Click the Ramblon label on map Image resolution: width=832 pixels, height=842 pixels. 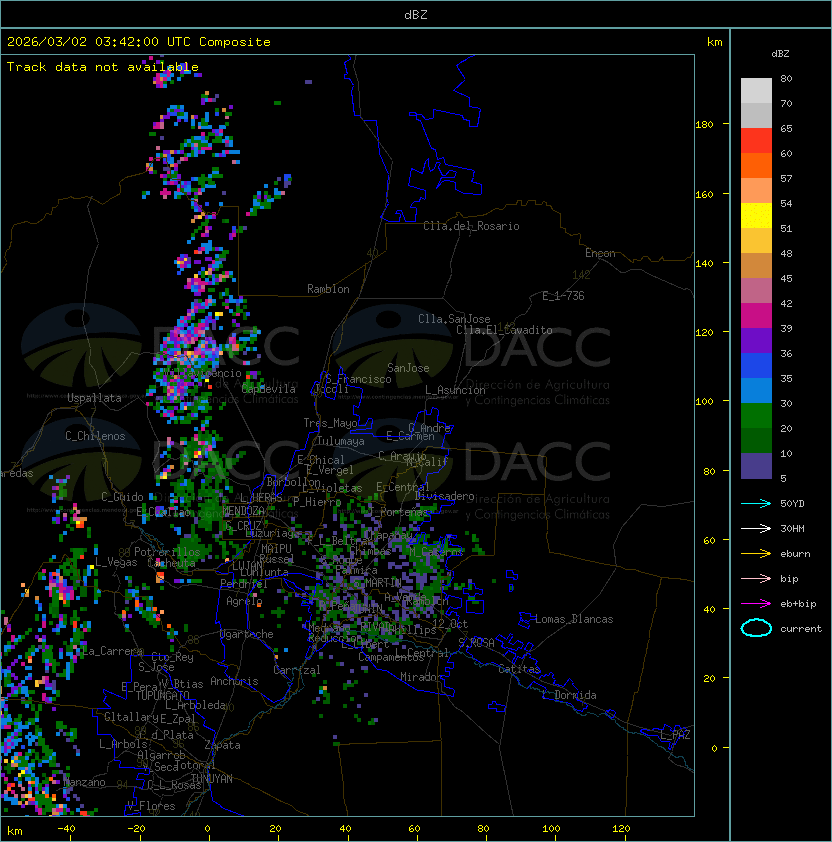[328, 289]
